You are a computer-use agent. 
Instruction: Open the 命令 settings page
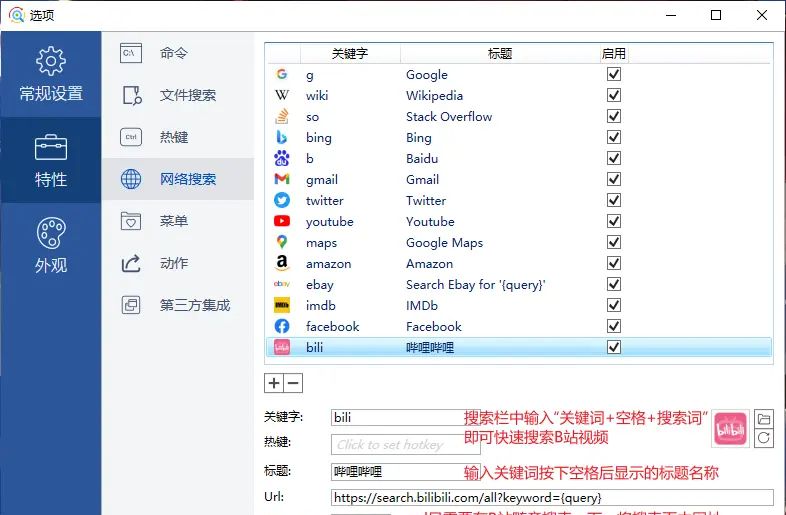178,53
